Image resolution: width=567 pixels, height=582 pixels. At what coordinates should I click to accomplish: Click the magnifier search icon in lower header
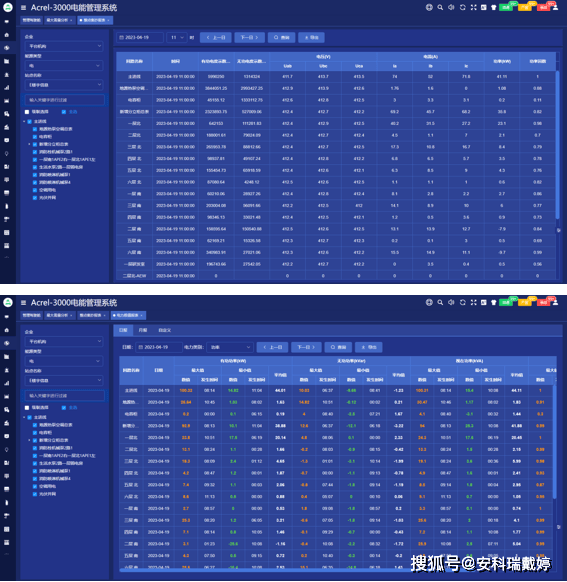click(x=440, y=302)
